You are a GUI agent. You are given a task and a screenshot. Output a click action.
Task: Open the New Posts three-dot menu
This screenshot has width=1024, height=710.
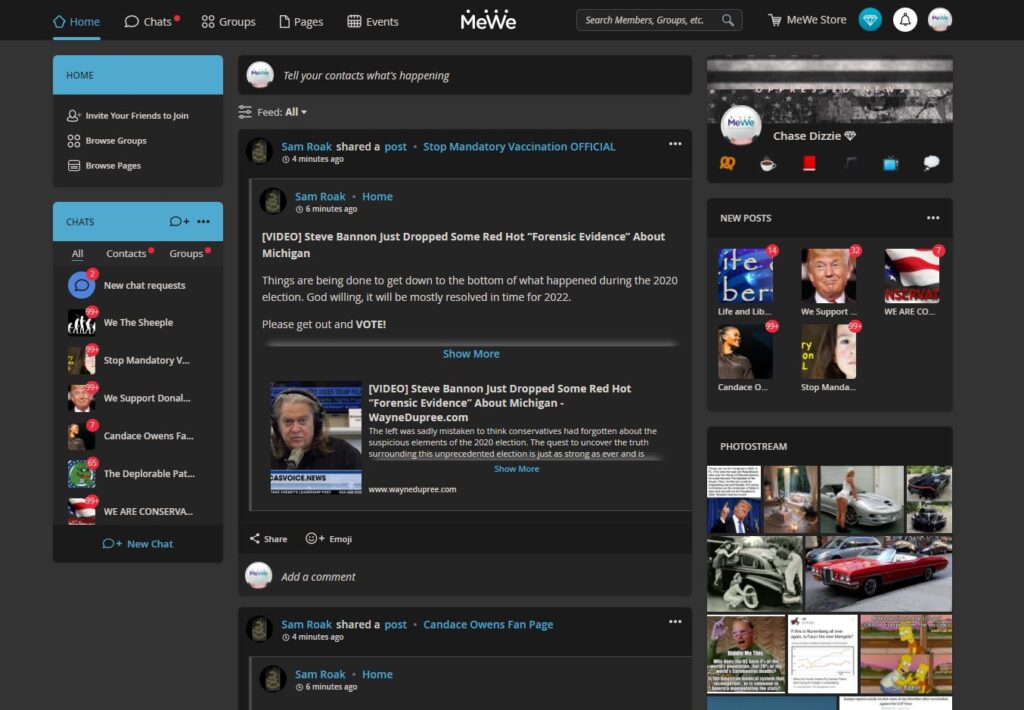click(933, 218)
